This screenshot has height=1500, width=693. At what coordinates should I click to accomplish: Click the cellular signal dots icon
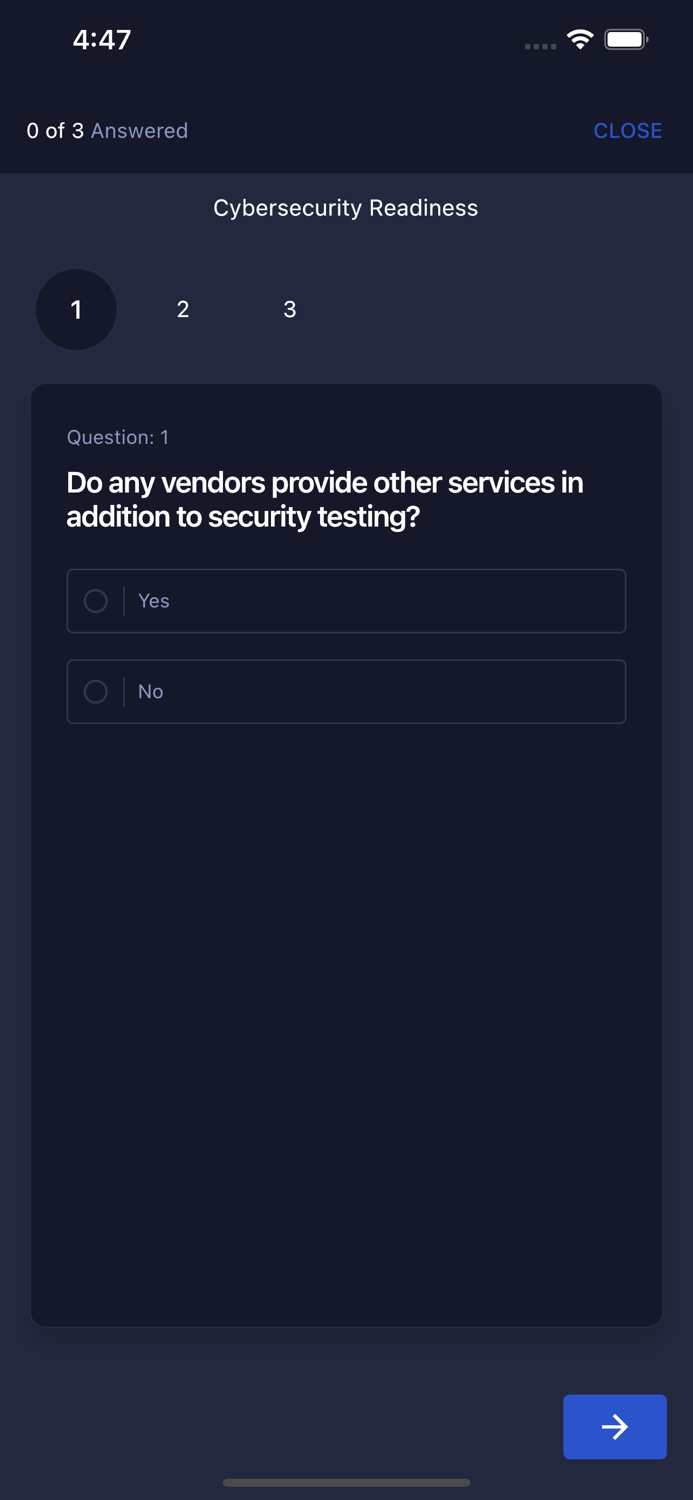pyautogui.click(x=540, y=46)
